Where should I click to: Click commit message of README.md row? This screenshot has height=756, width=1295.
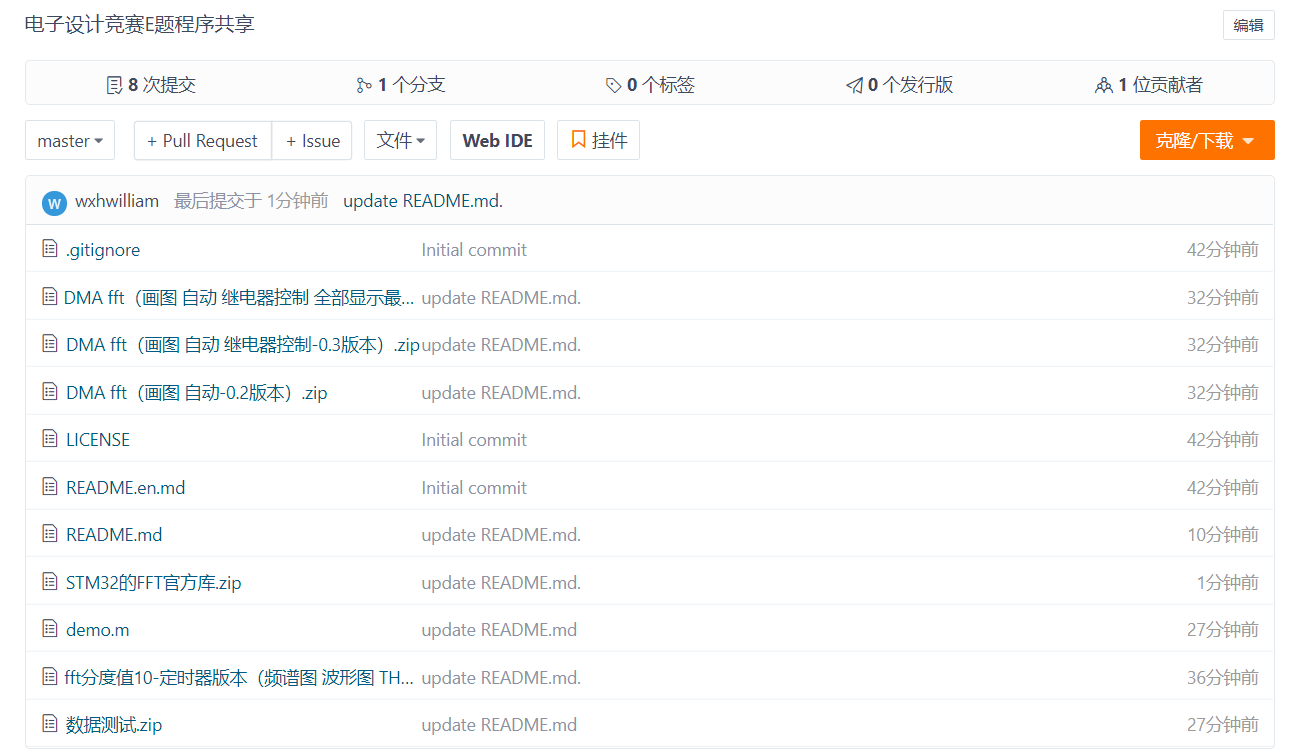(501, 534)
